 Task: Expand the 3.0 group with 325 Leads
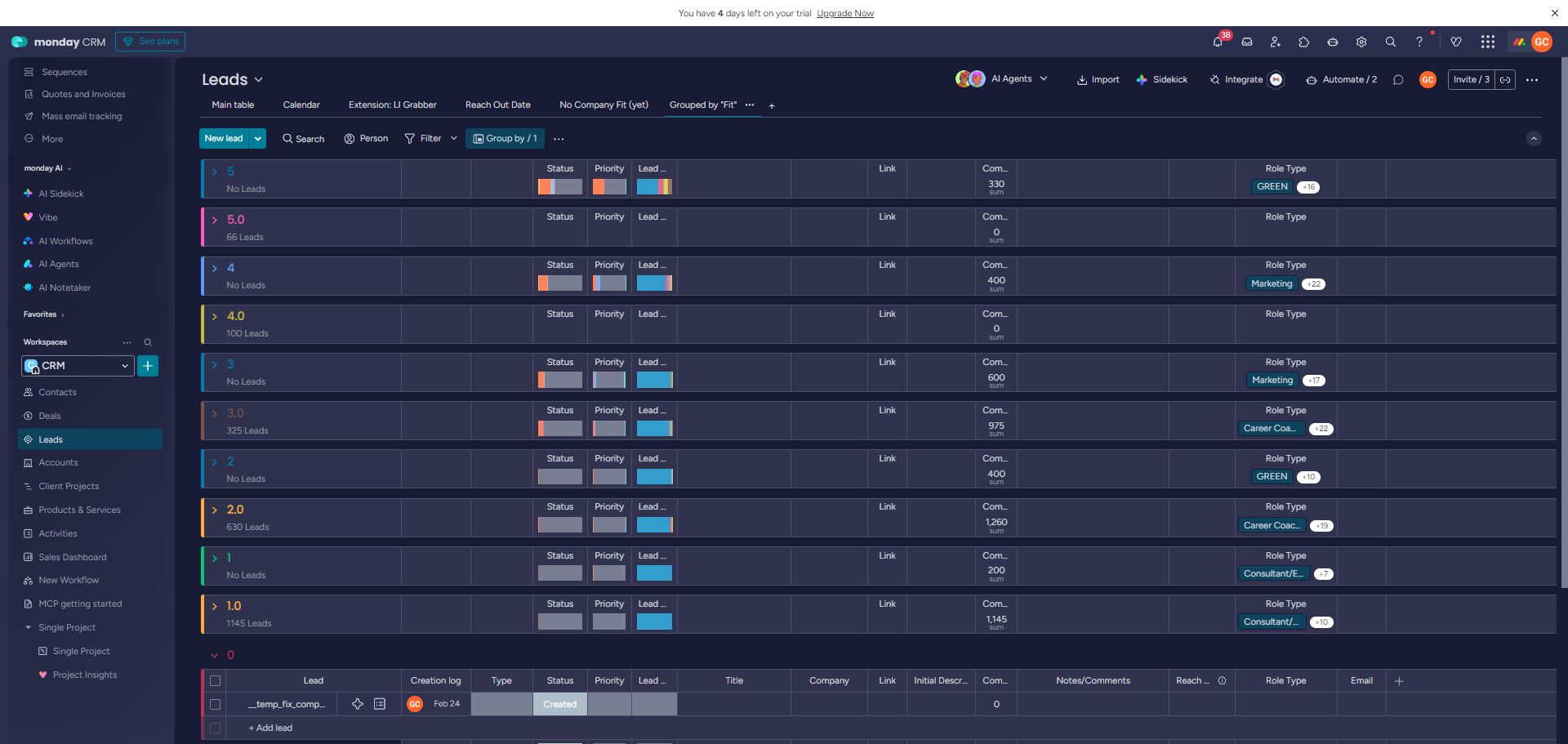point(215,414)
